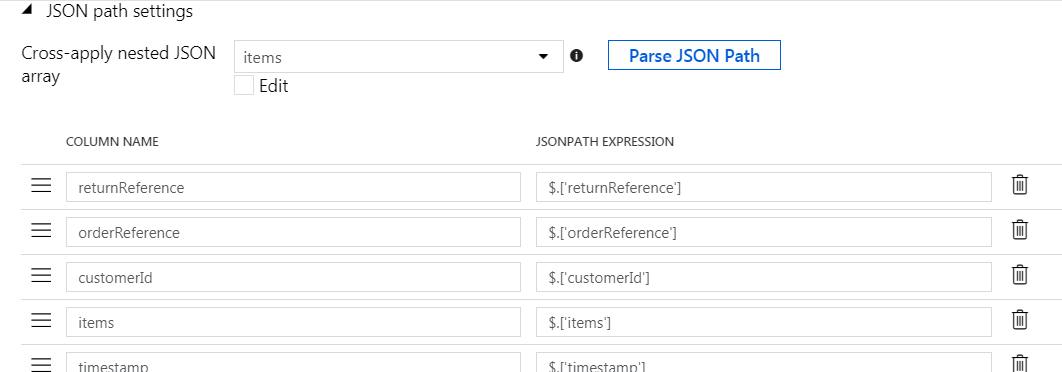Click the info icon beside items dropdown

576,56
